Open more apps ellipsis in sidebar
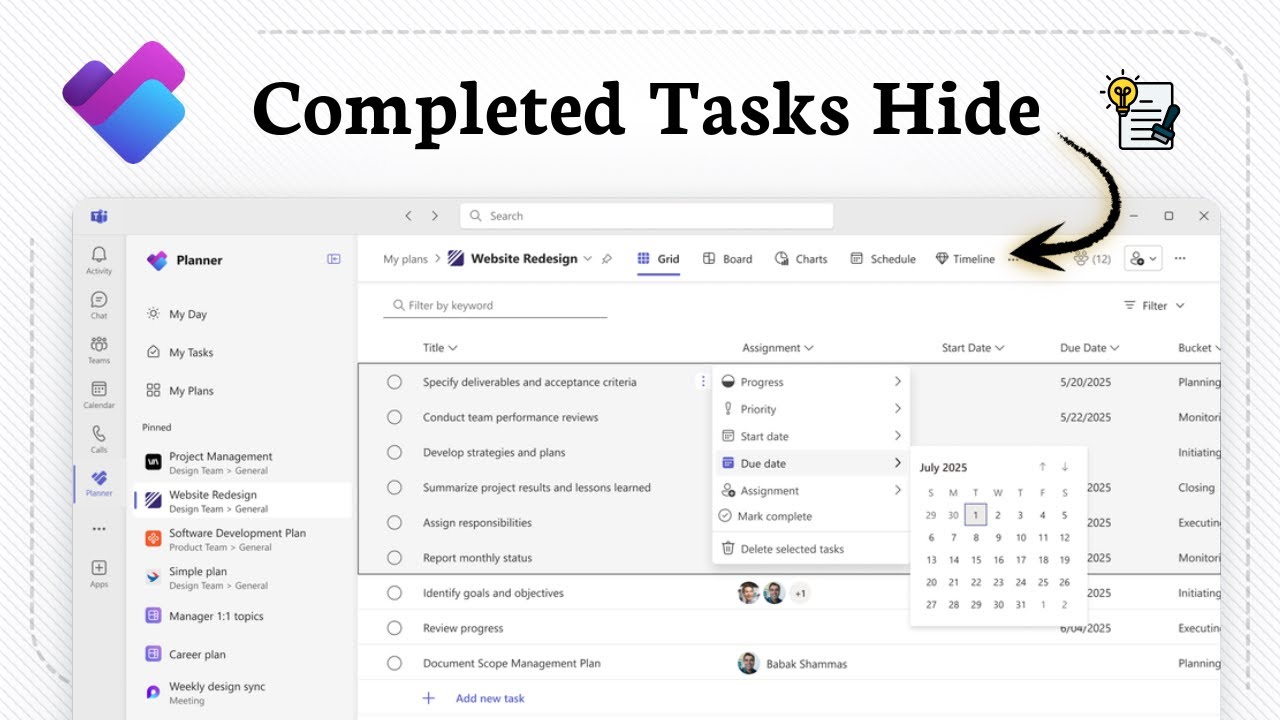This screenshot has width=1280, height=720. 99,529
